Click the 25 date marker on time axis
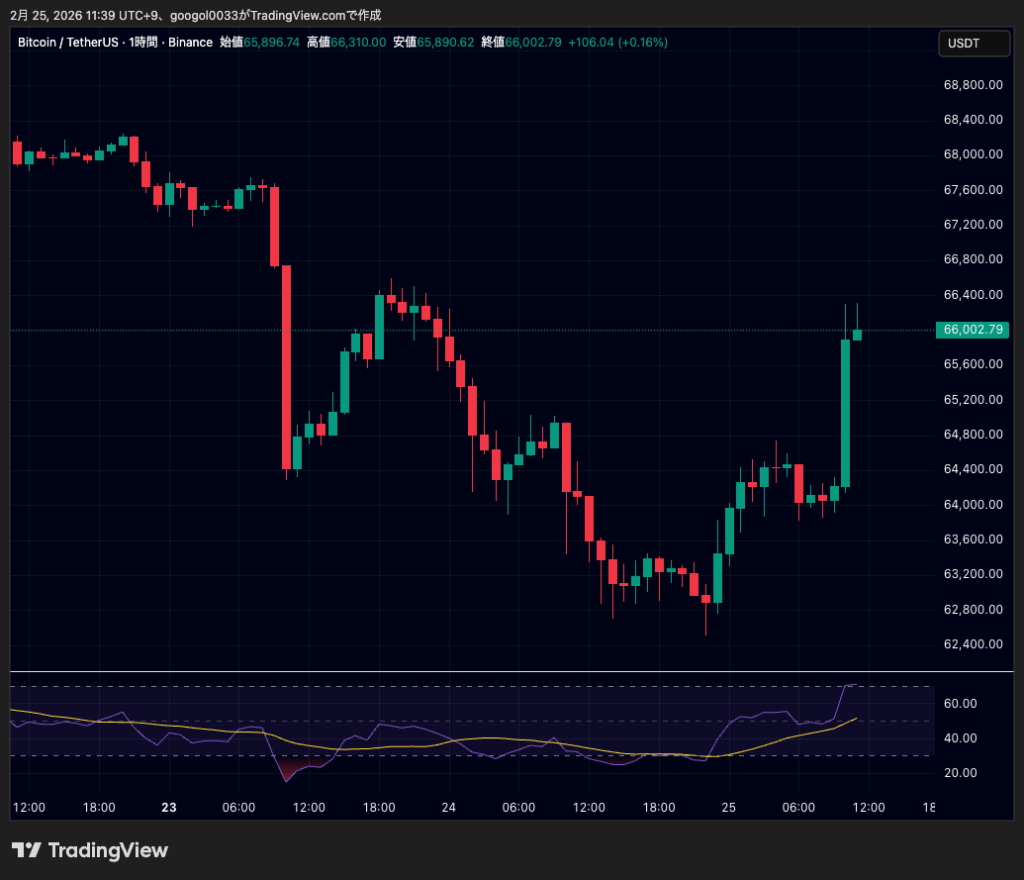This screenshot has width=1024, height=880. 728,808
